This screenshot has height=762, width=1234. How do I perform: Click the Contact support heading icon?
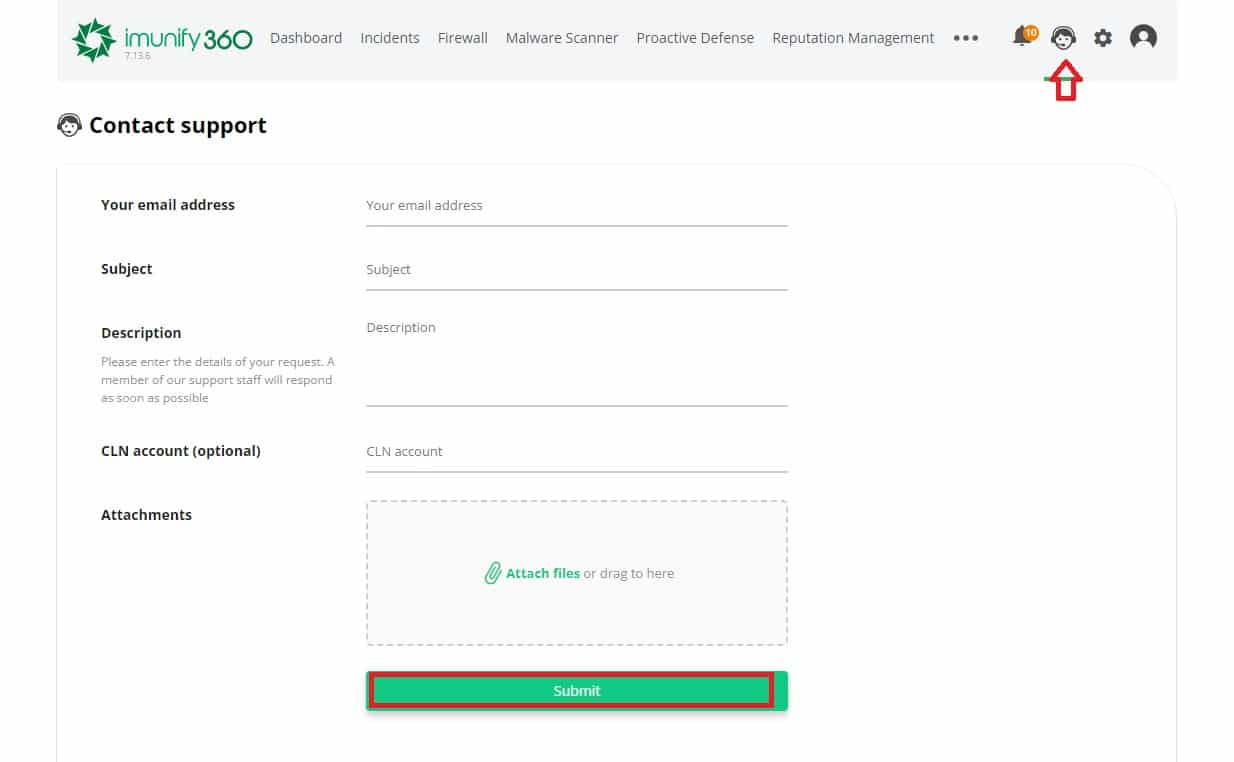69,125
